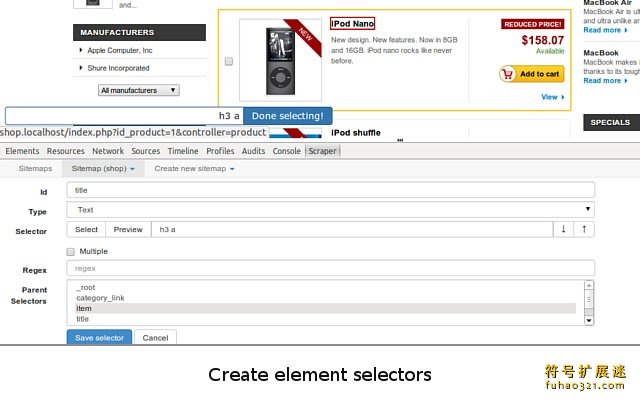Click the MacBook Air heading

tap(607, 3)
